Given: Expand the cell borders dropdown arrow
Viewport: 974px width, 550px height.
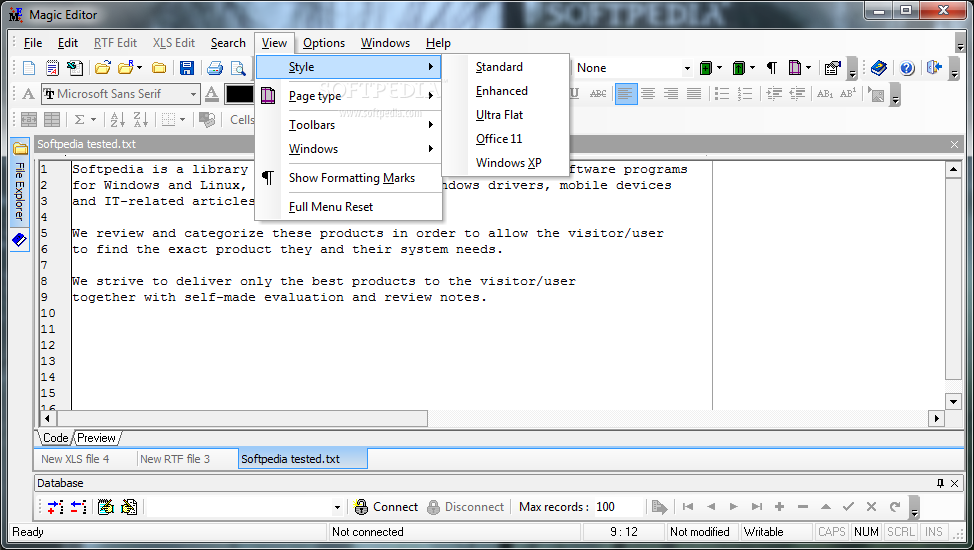Looking at the screenshot, I should click(183, 119).
